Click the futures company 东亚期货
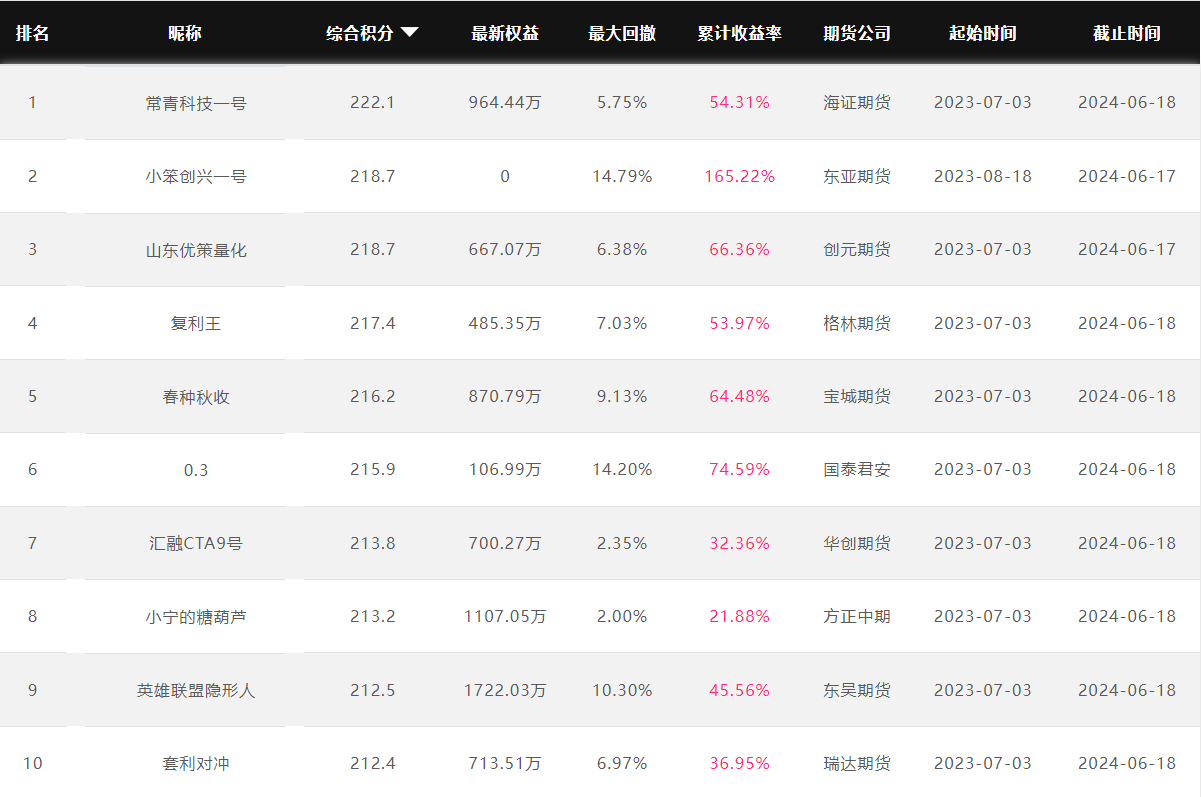Image resolution: width=1201 pixels, height=797 pixels. tap(857, 176)
